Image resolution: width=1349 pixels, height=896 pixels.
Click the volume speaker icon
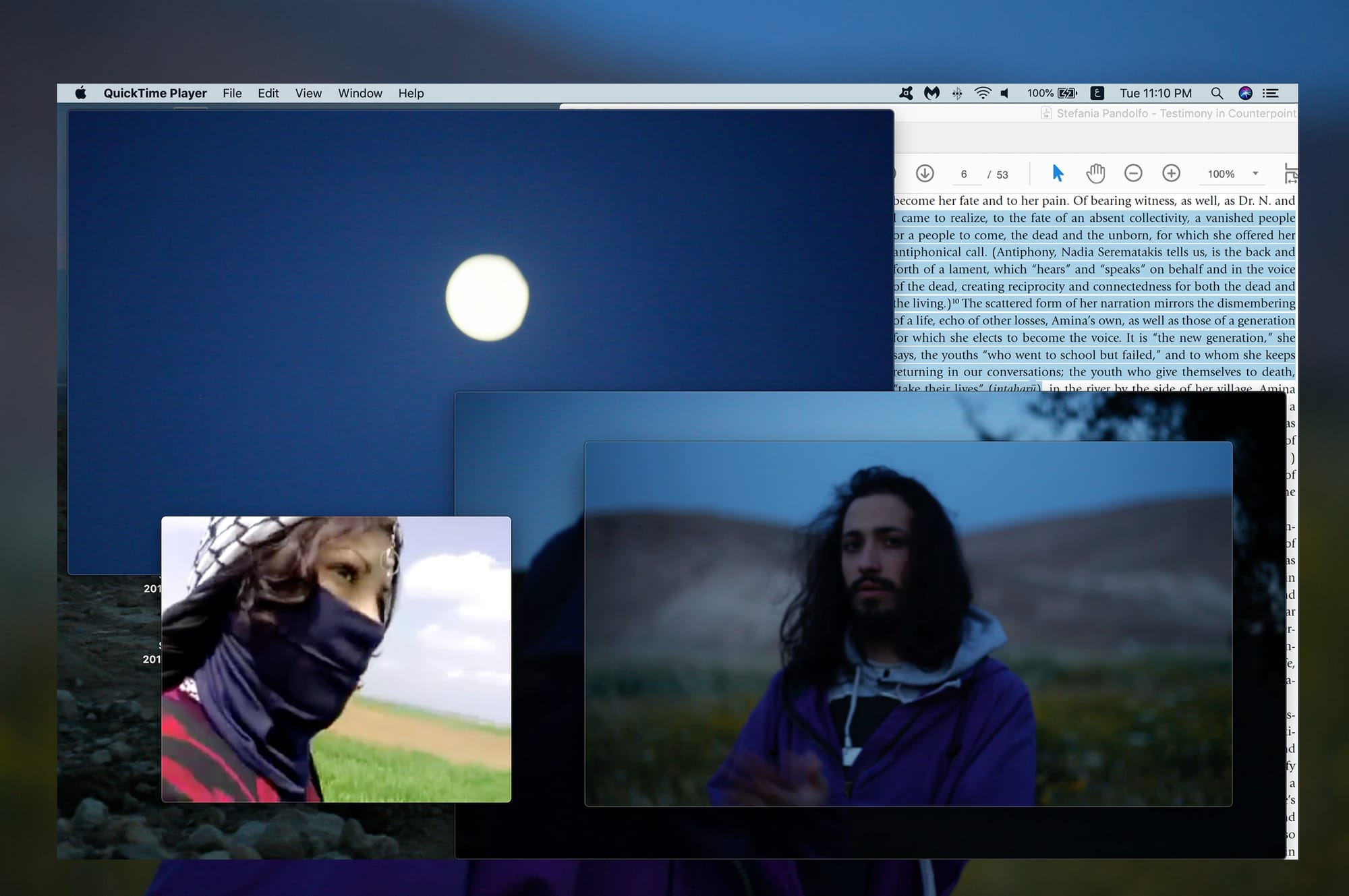(x=1005, y=93)
